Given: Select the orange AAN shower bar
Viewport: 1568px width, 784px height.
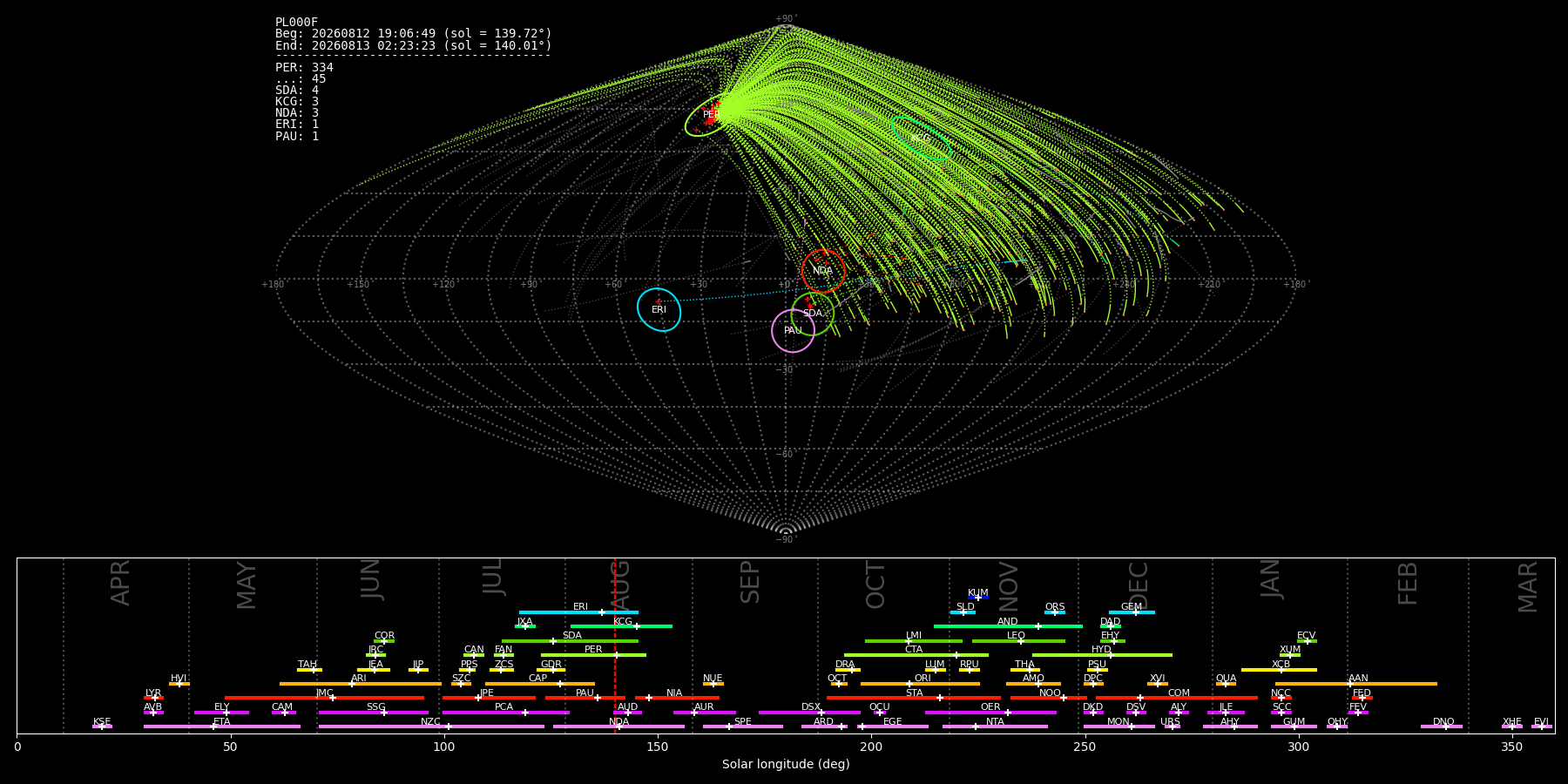Looking at the screenshot, I should [x=1356, y=684].
